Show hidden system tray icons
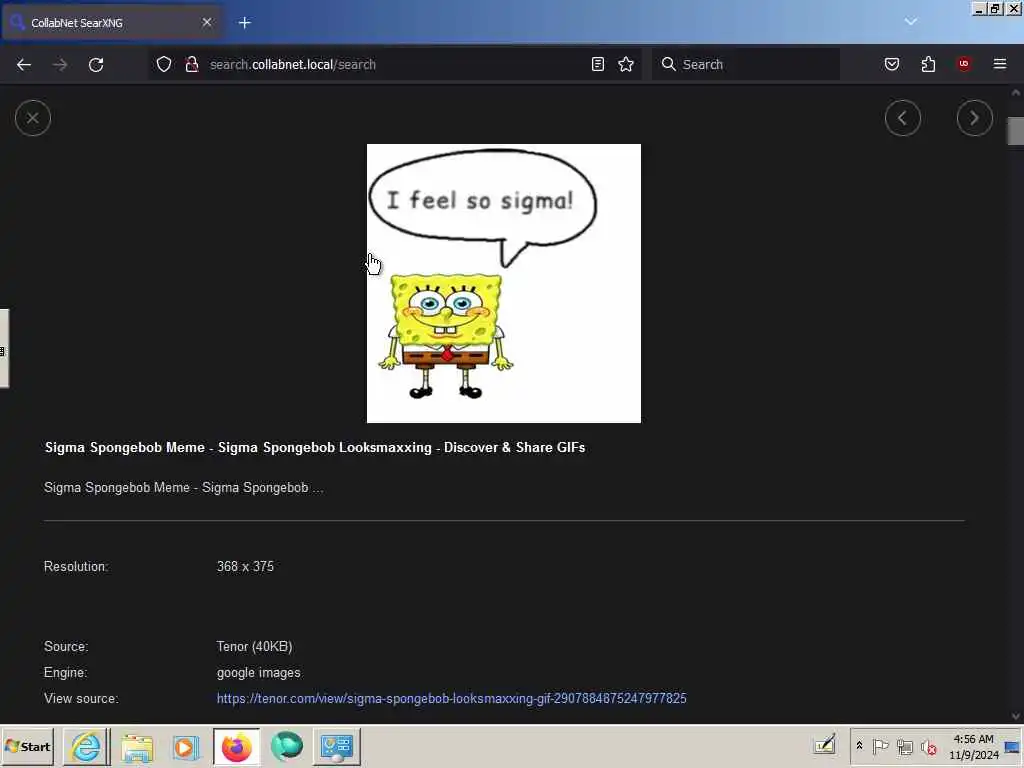1024x768 pixels. 859,746
